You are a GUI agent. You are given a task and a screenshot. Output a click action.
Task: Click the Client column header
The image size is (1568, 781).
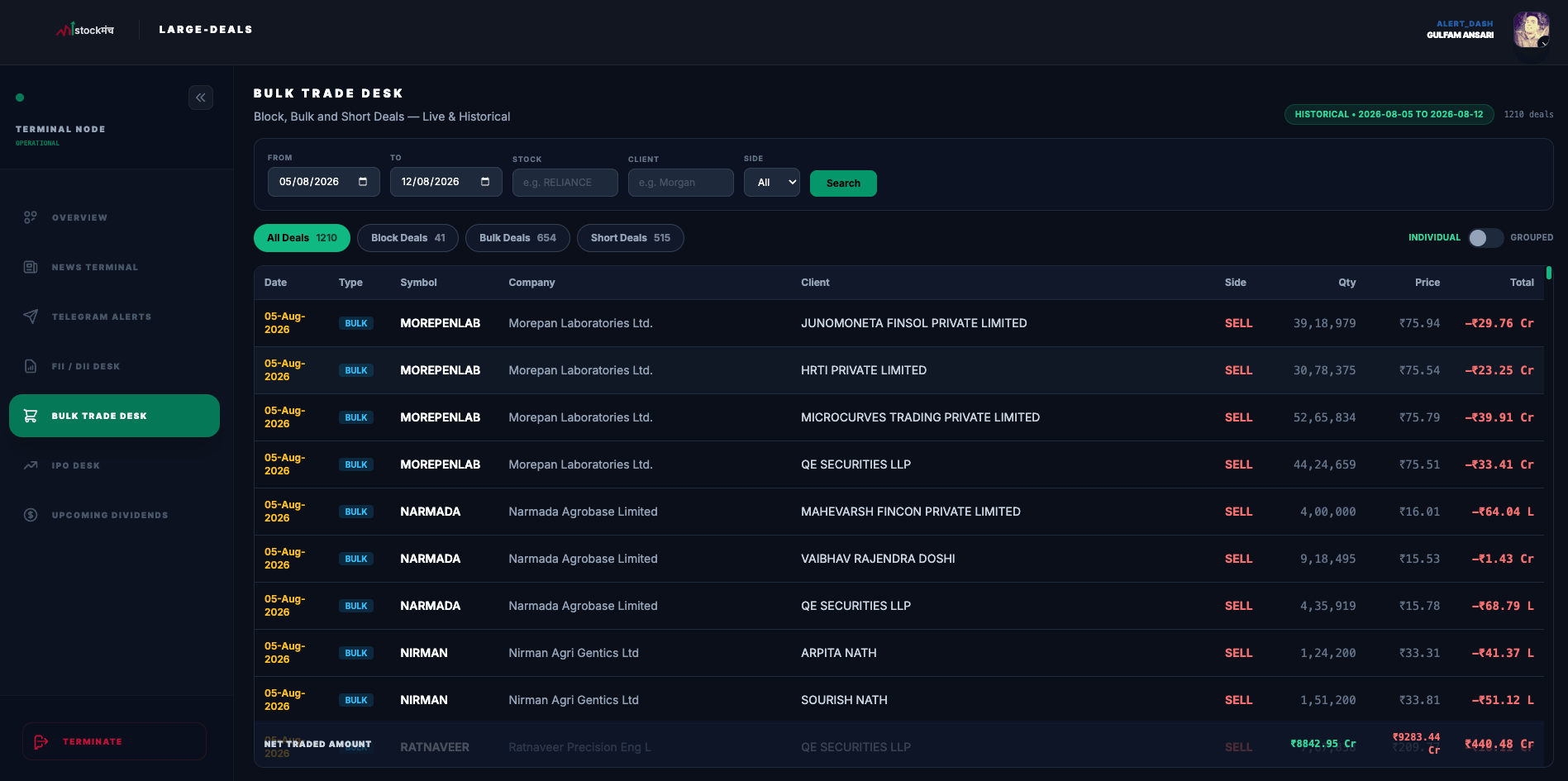coord(815,283)
